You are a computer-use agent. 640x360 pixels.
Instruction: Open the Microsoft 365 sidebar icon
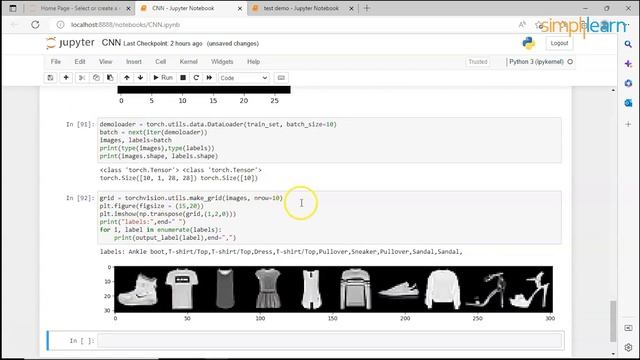(x=628, y=83)
